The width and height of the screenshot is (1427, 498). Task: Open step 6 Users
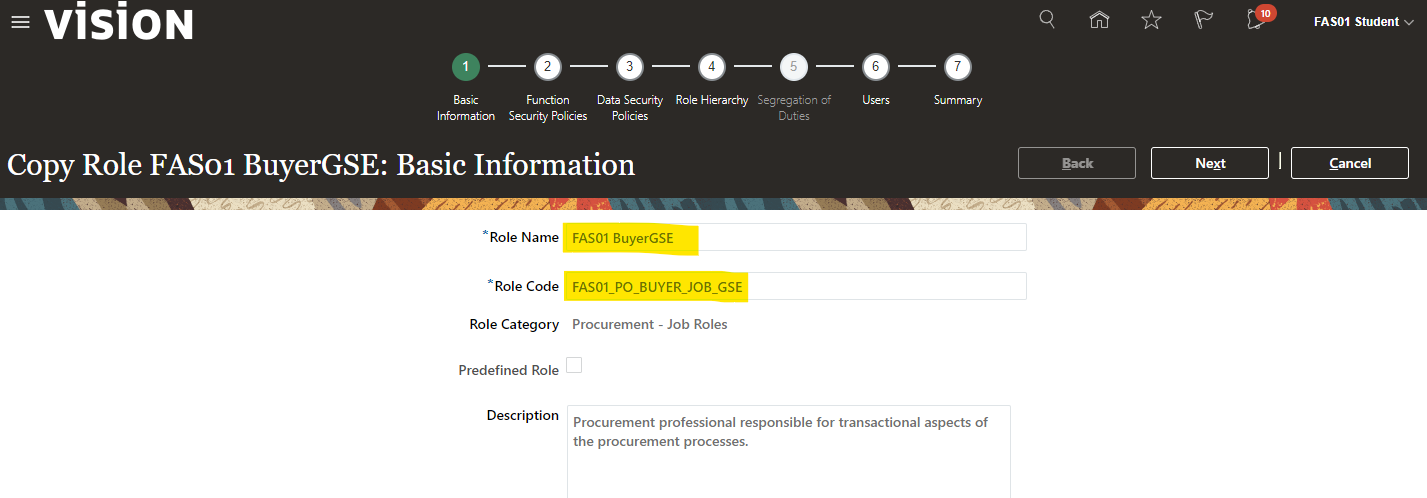point(875,67)
